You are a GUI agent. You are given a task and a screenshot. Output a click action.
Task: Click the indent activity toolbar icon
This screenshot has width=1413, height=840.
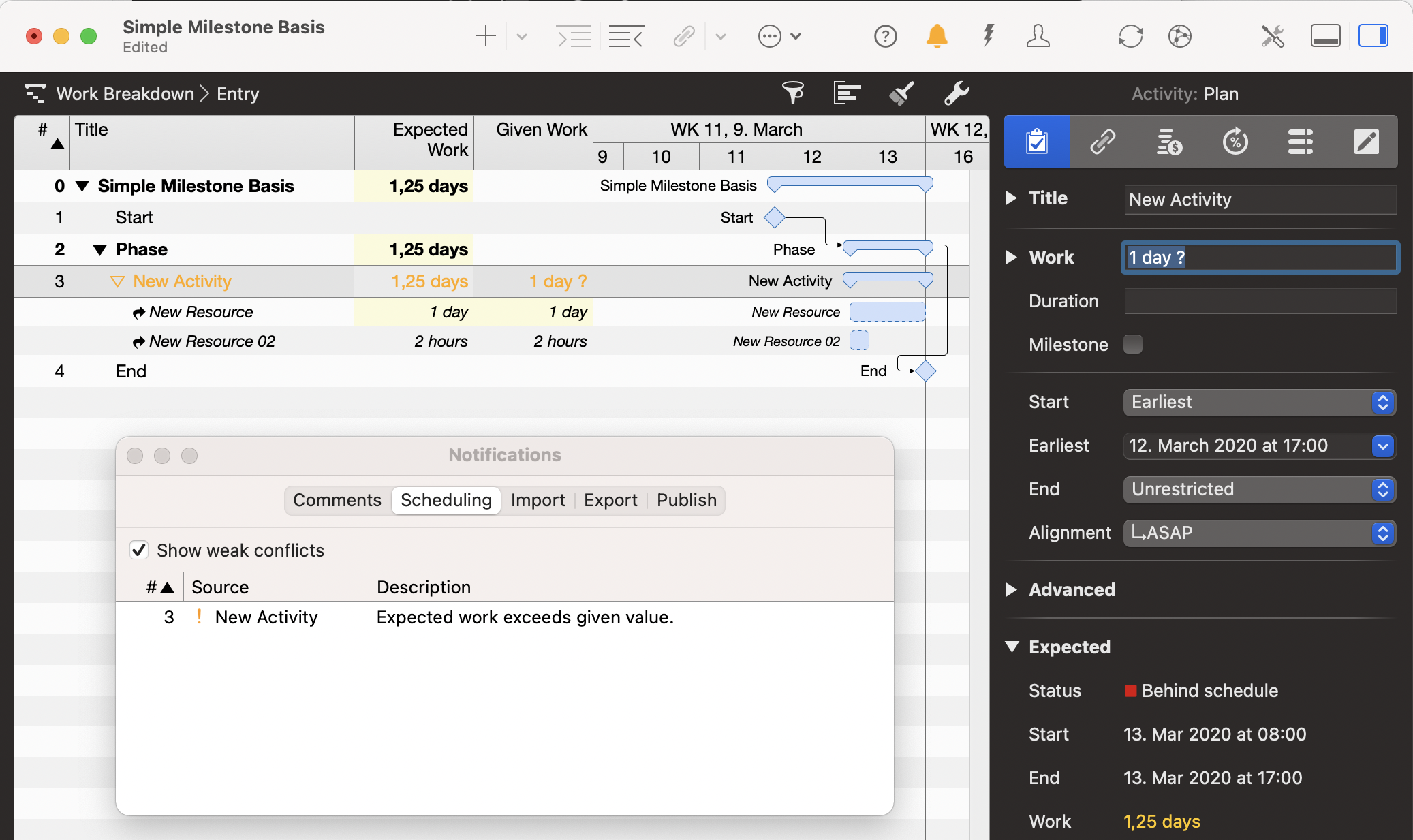click(x=574, y=36)
